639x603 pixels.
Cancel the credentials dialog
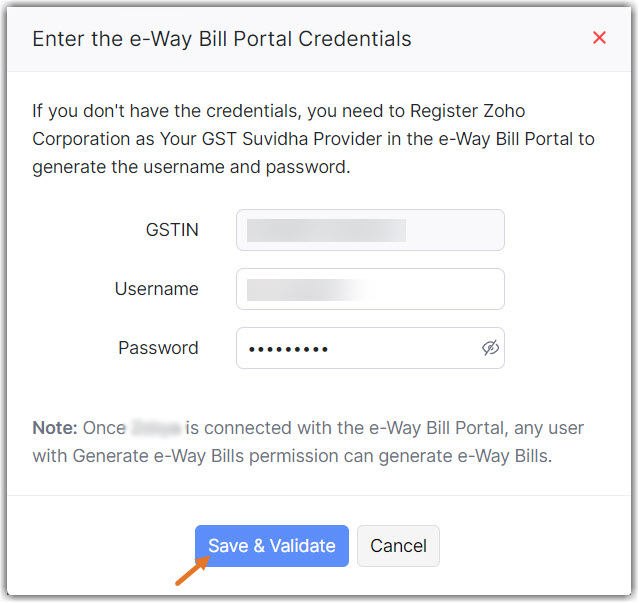pyautogui.click(x=398, y=546)
